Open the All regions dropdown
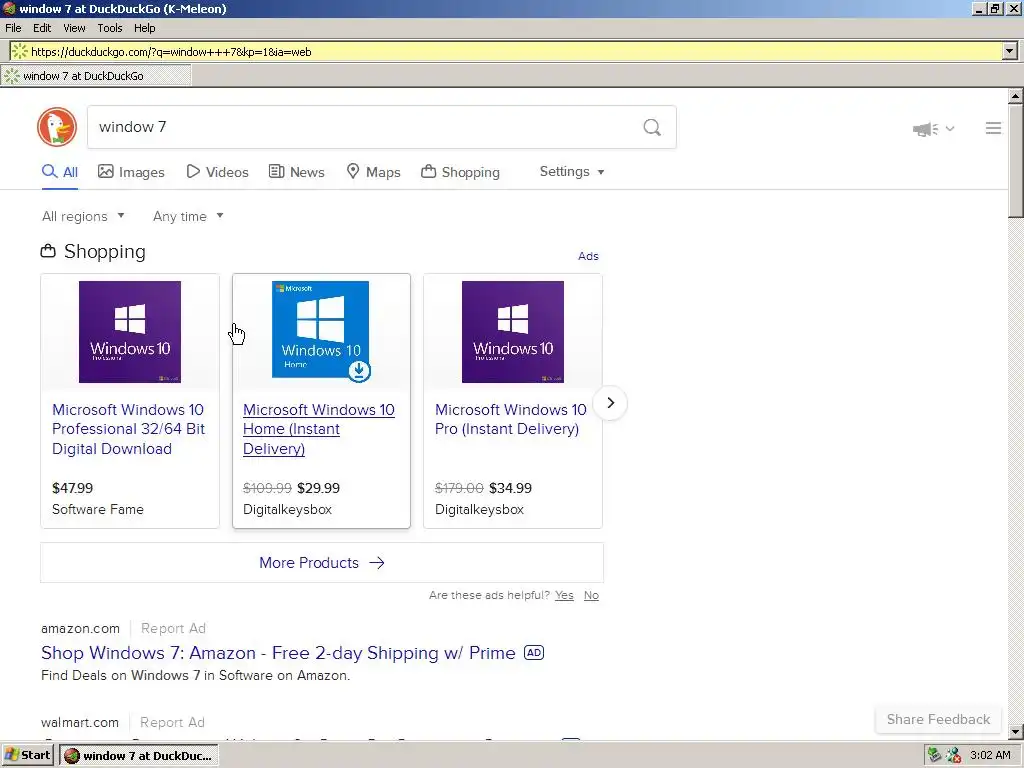 click(83, 216)
